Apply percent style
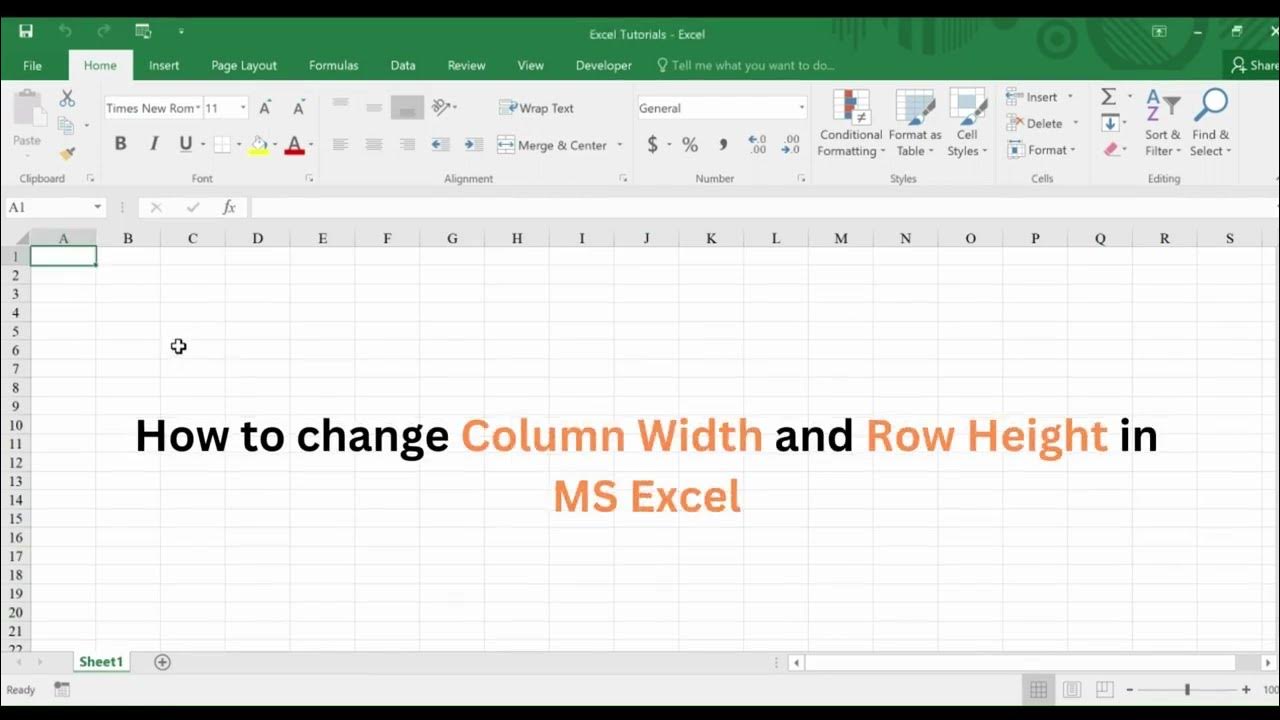 (690, 145)
